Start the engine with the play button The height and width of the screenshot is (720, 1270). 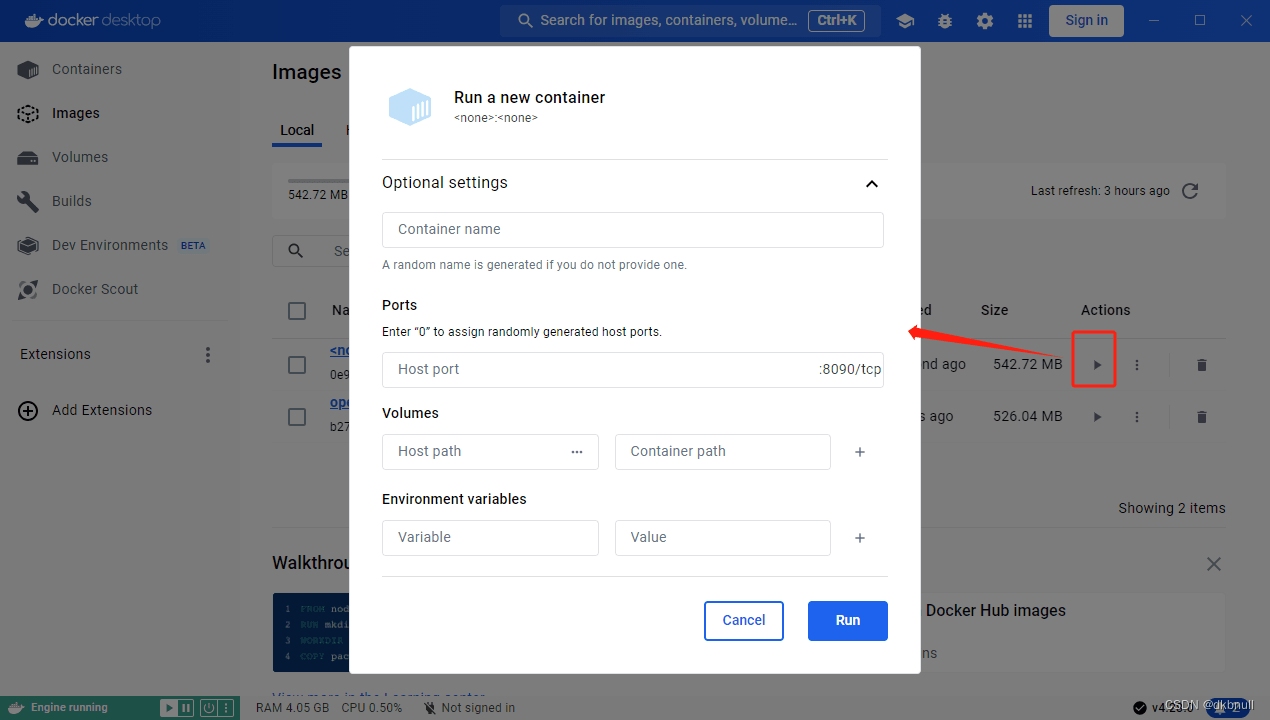(169, 708)
